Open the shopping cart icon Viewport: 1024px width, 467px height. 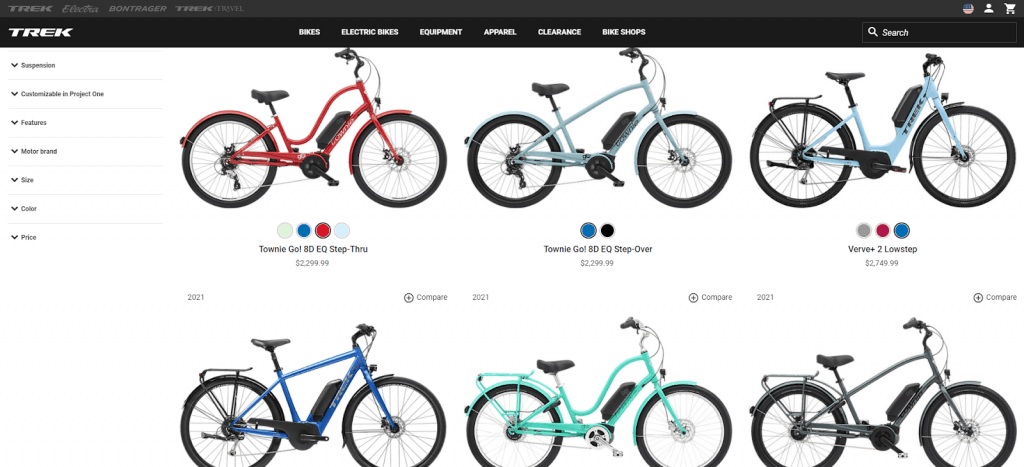tap(1010, 8)
